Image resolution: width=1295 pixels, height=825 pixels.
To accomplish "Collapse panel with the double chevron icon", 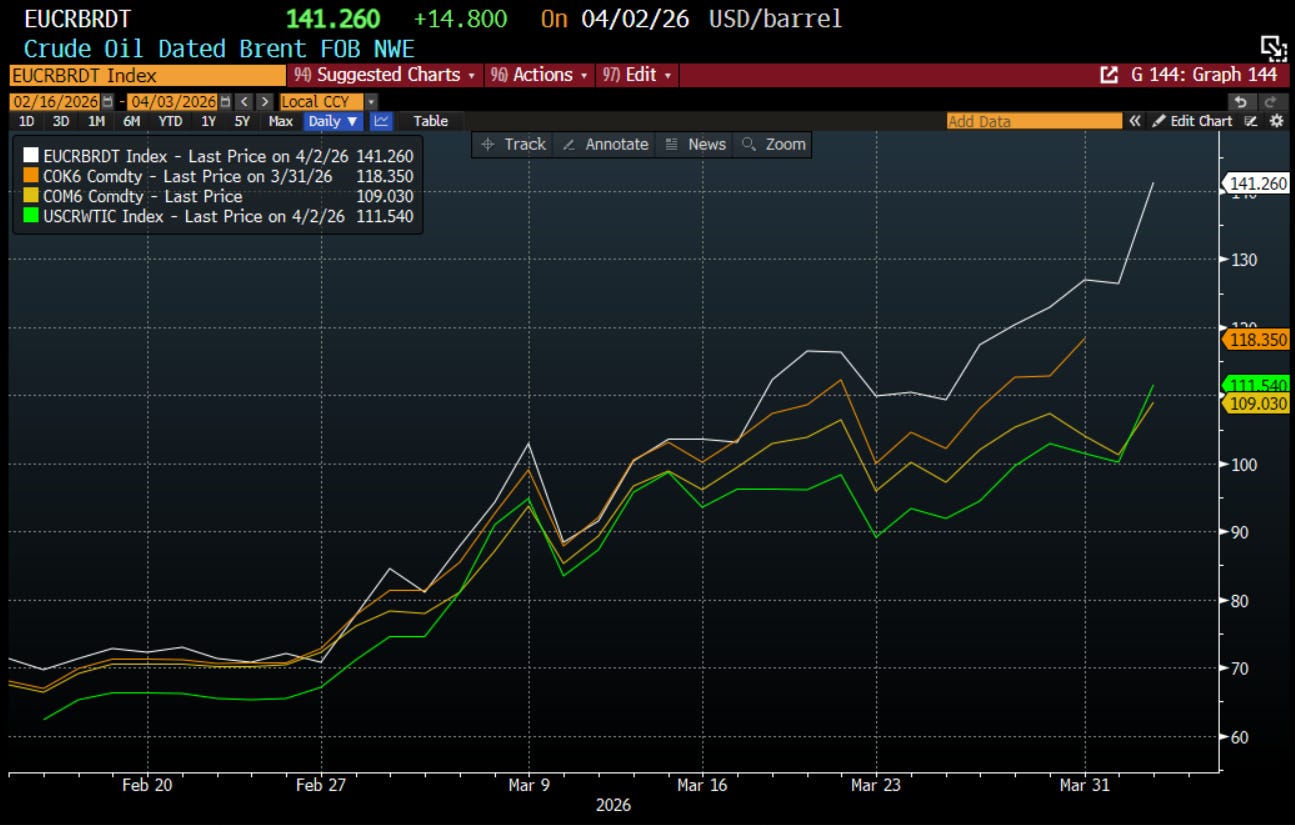I will click(x=1135, y=121).
